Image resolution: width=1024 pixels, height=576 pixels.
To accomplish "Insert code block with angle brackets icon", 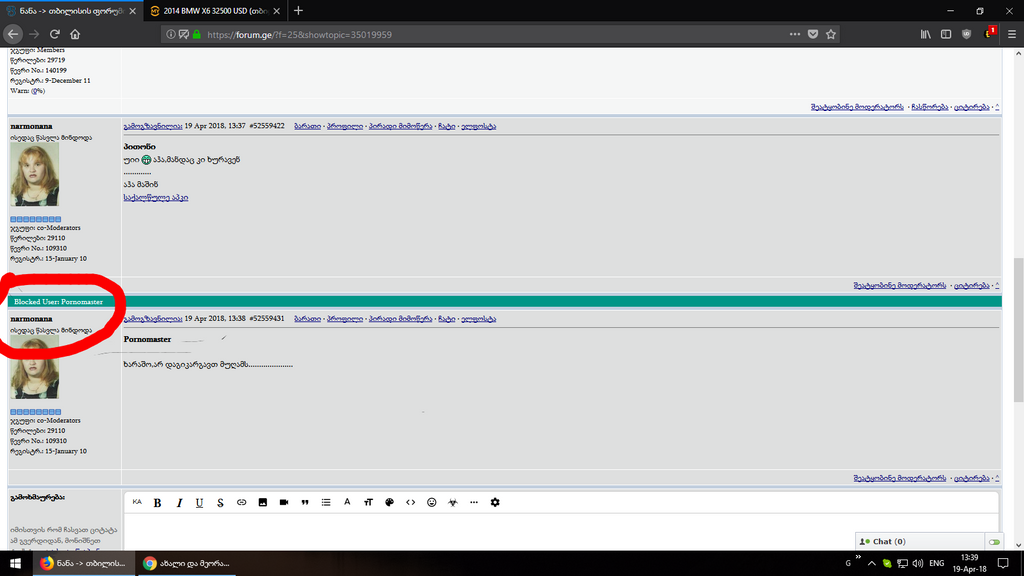I will coord(410,502).
